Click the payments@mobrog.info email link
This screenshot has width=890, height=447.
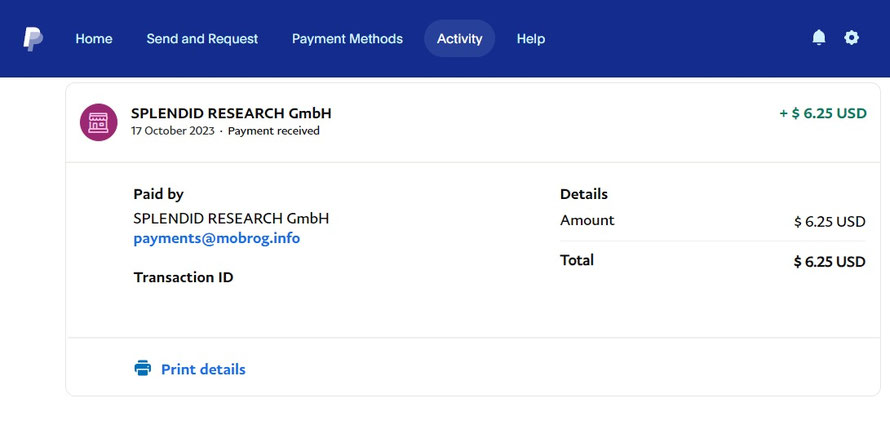(x=217, y=238)
